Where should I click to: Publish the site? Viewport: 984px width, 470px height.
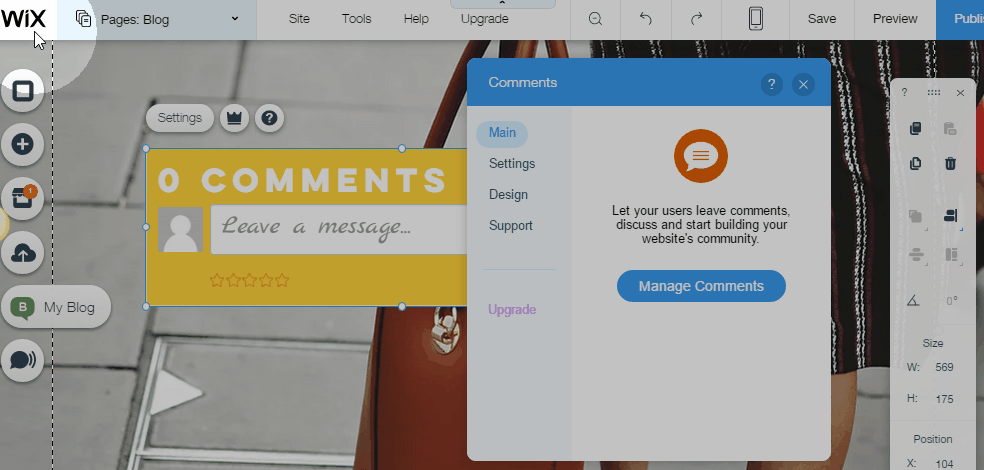[960, 19]
